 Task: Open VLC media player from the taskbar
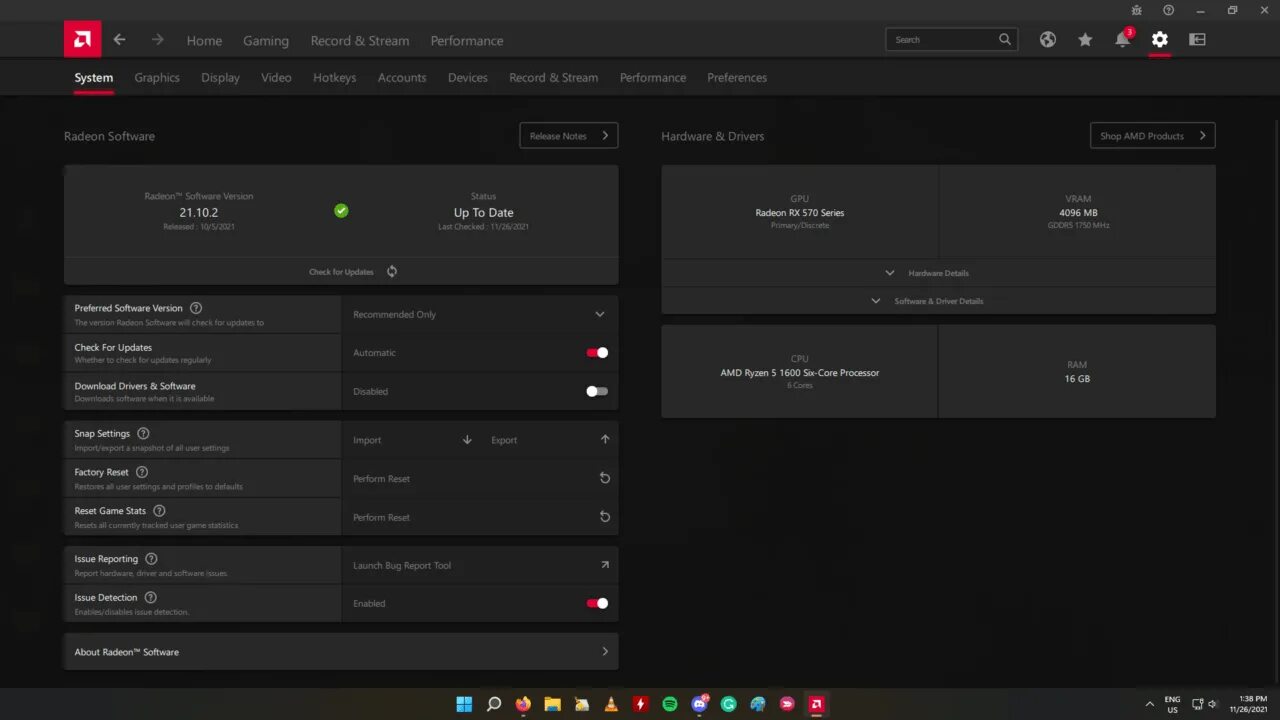(611, 704)
